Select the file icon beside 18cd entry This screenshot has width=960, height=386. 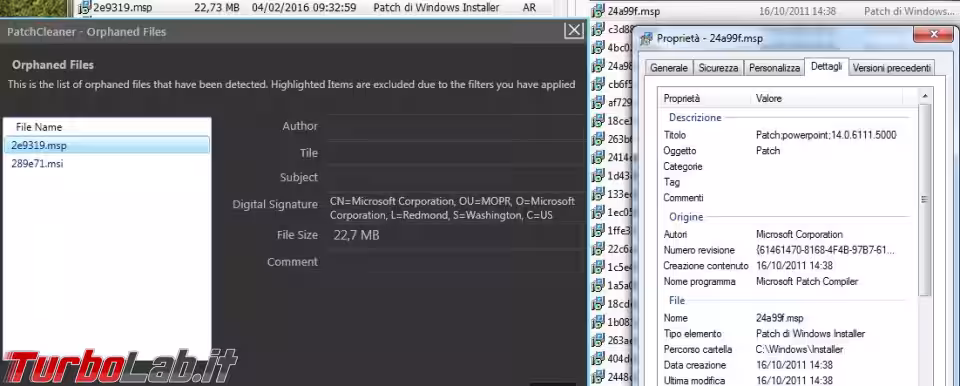click(598, 304)
